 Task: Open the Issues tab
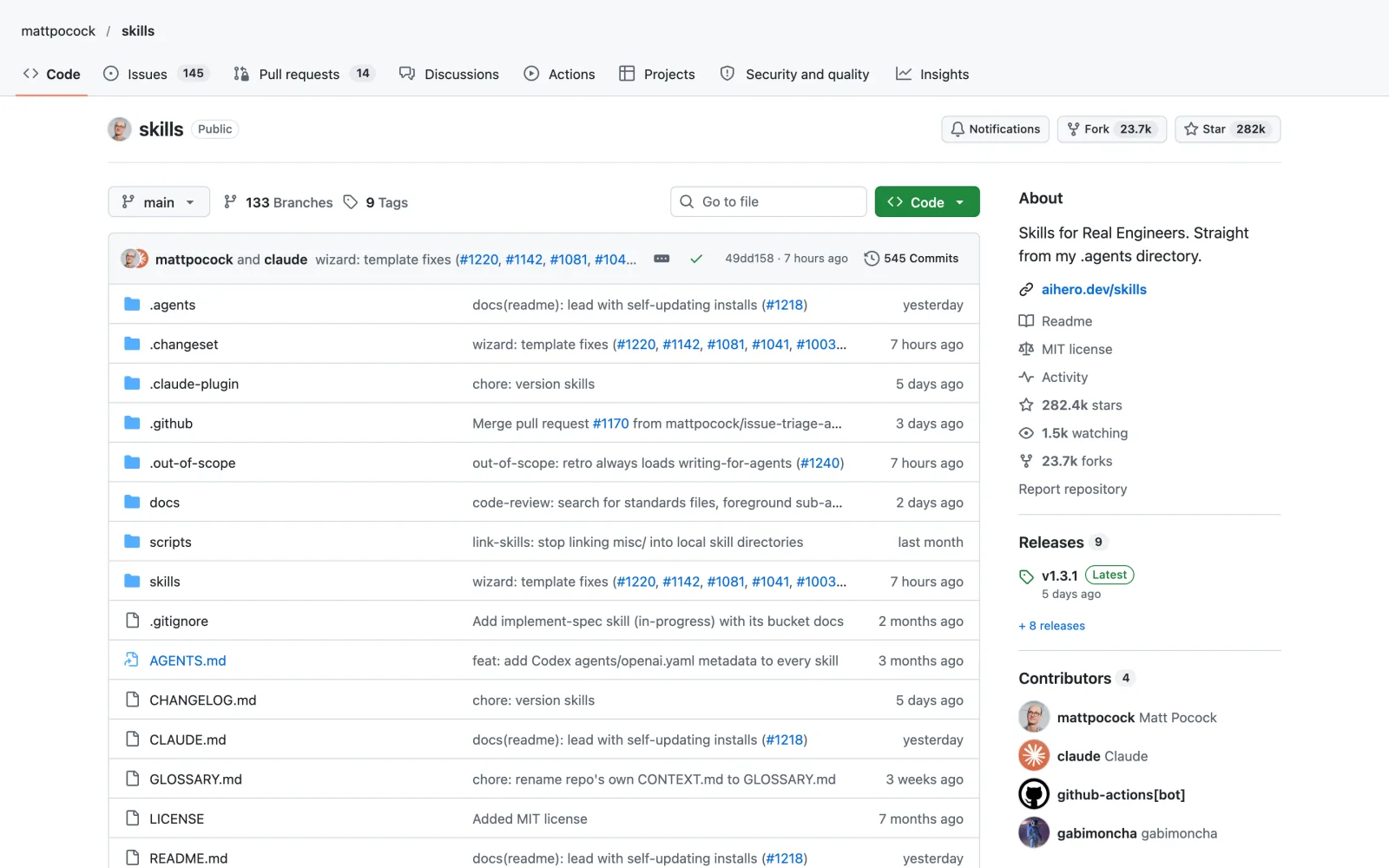156,74
